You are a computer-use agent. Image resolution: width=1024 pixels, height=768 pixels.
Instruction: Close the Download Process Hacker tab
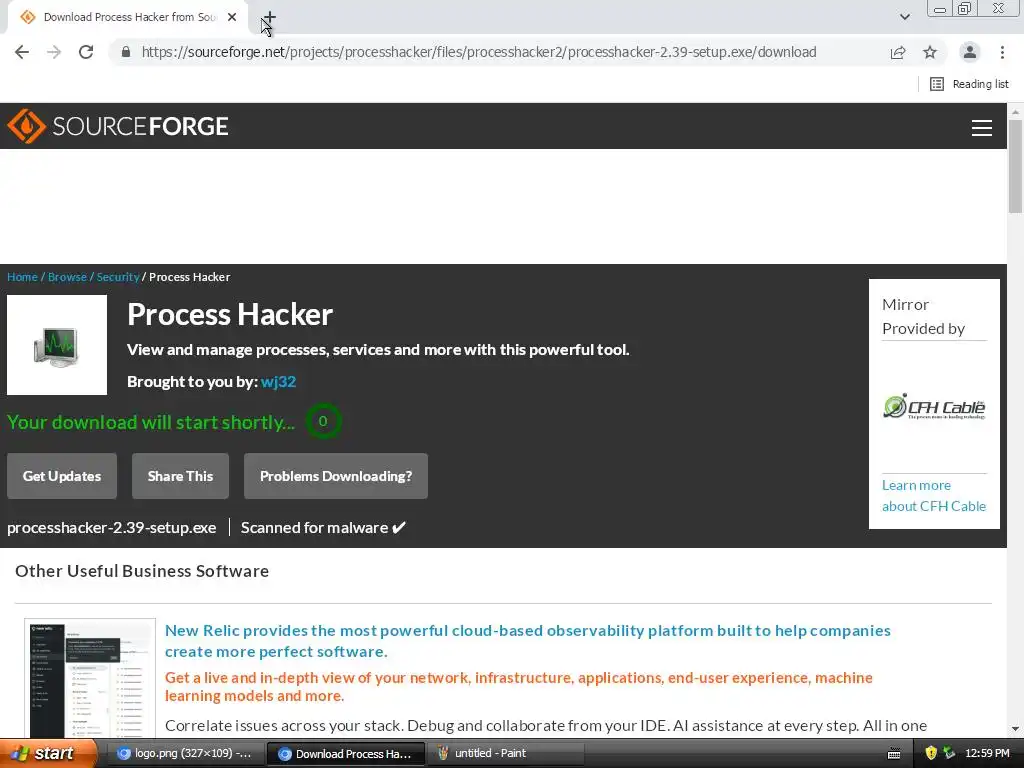click(x=232, y=17)
